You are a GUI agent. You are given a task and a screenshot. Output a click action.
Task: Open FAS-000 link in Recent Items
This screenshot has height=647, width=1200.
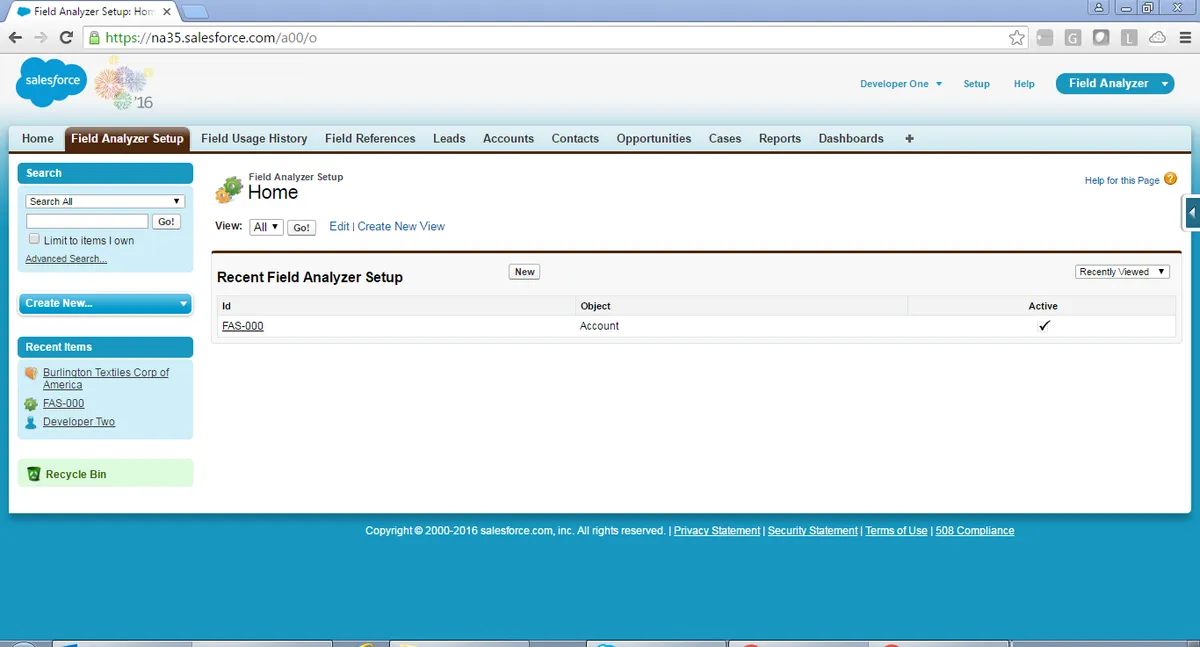64,404
